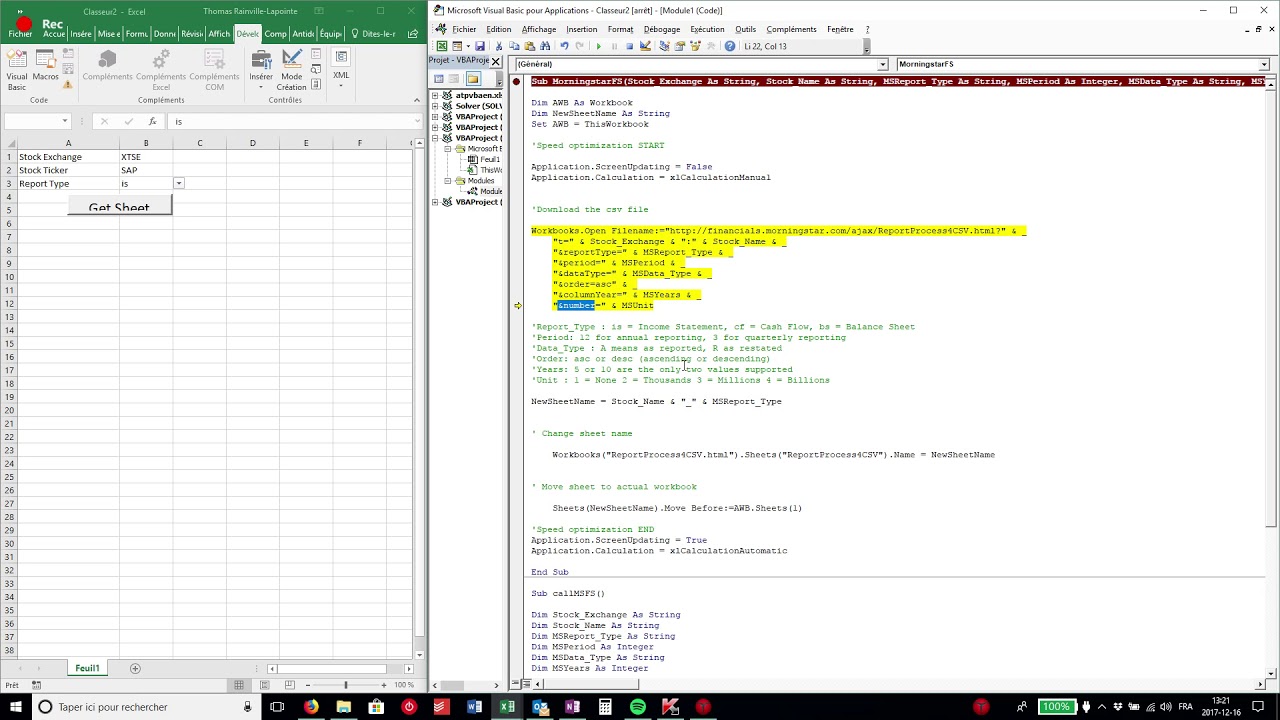Click the View Microsoft Excel icon in VBA
The height and width of the screenshot is (720, 1280).
coord(442,46)
